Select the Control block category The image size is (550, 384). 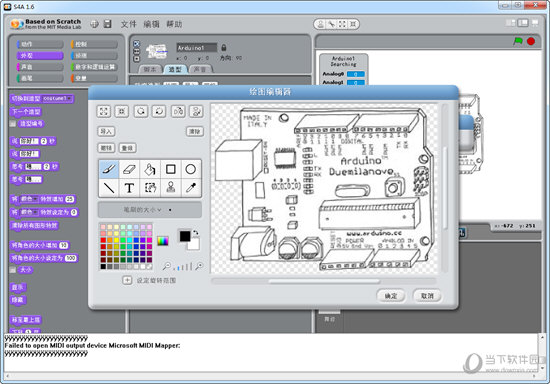94,44
